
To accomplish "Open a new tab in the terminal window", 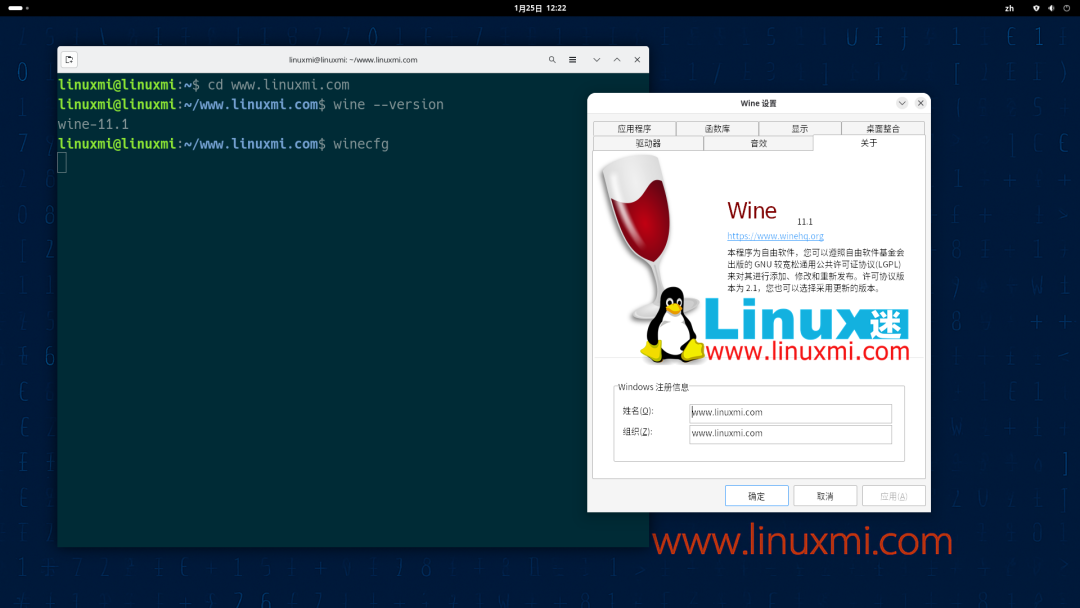I will [x=69, y=59].
